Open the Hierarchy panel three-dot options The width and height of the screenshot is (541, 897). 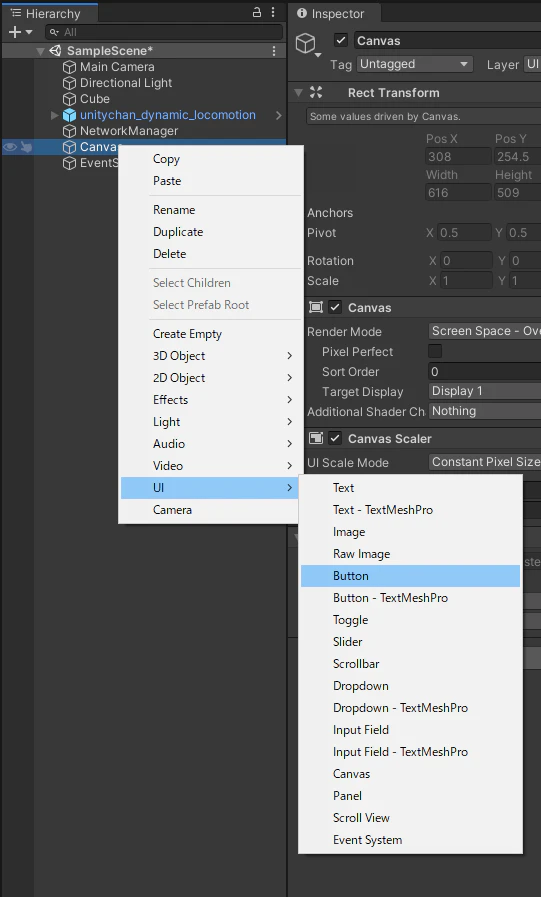(273, 13)
